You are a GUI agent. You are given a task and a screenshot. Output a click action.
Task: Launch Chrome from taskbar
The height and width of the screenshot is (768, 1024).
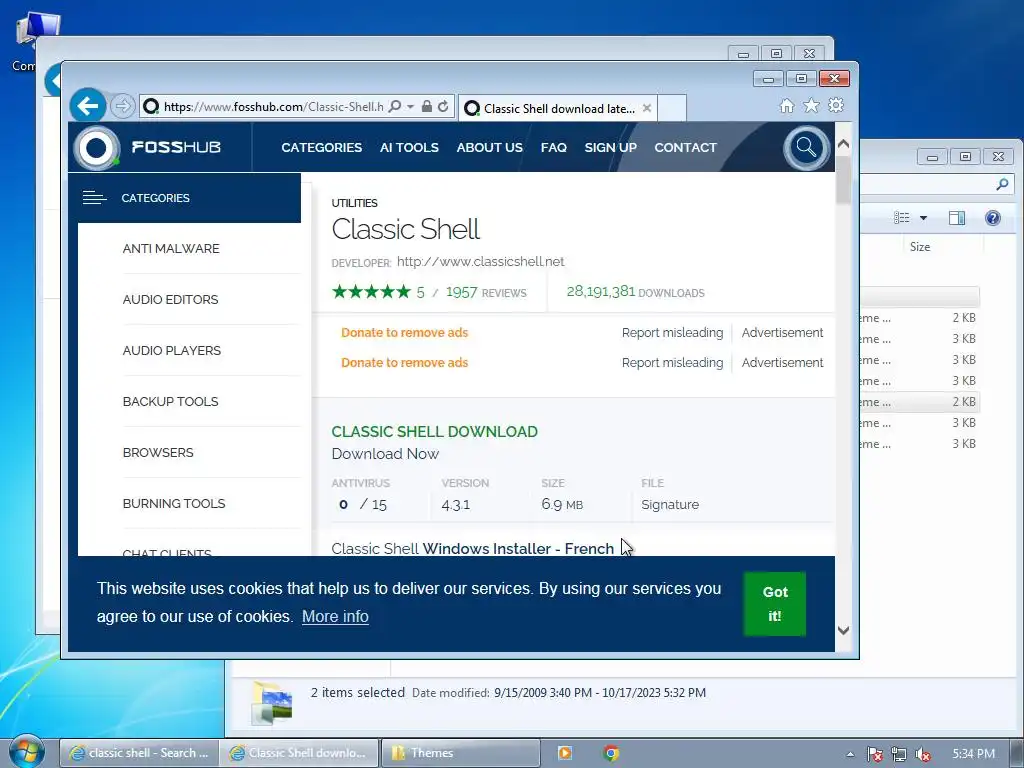(611, 753)
